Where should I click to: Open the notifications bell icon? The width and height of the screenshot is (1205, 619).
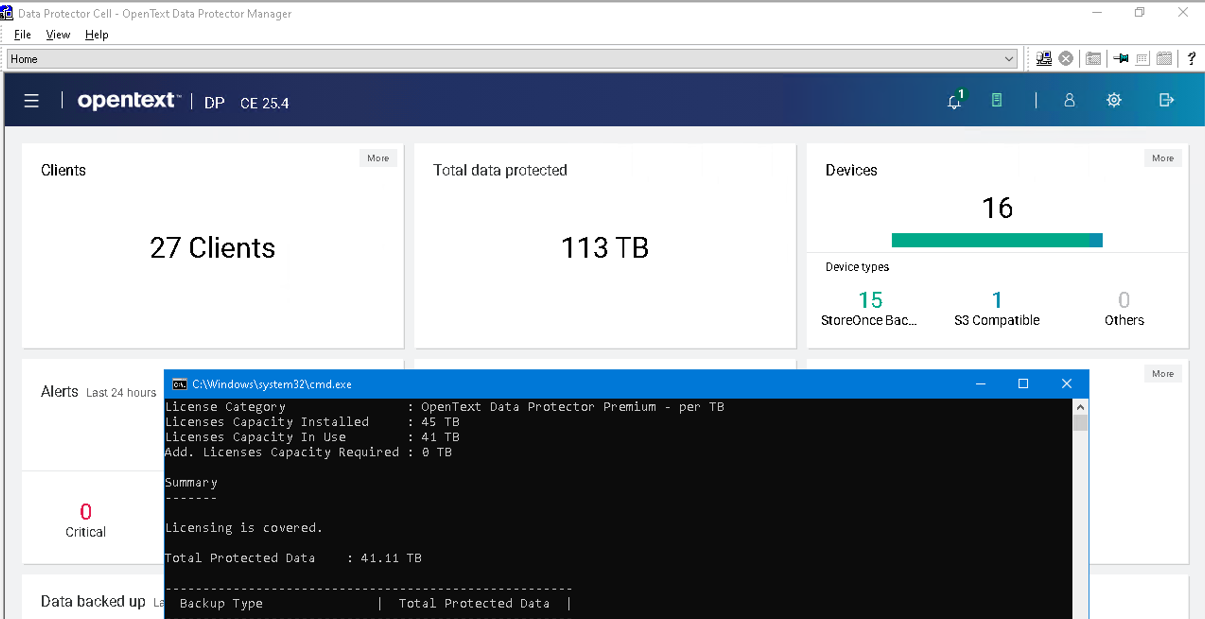point(955,100)
